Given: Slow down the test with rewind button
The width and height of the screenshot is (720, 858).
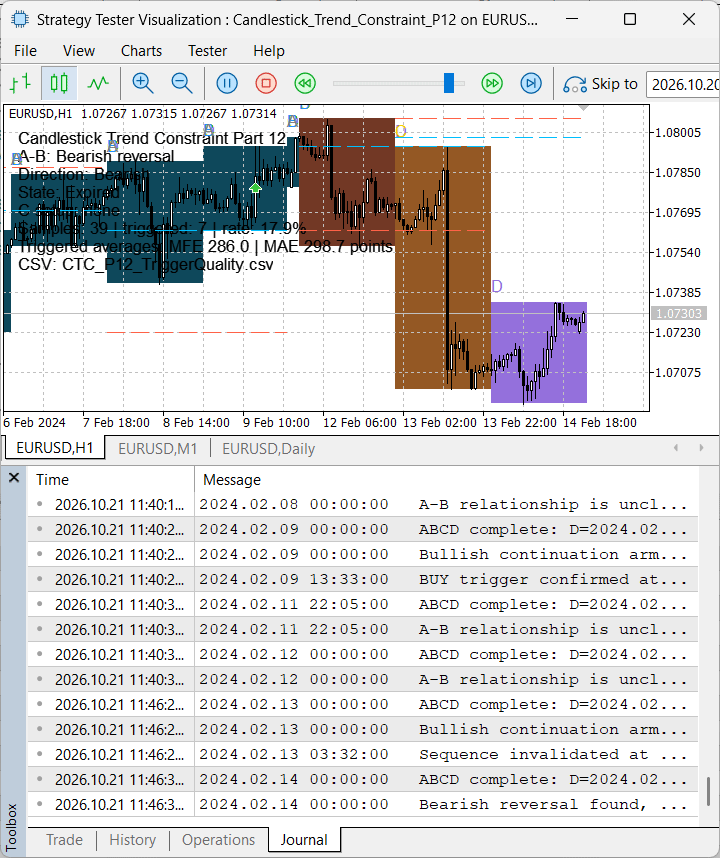Looking at the screenshot, I should tap(305, 84).
